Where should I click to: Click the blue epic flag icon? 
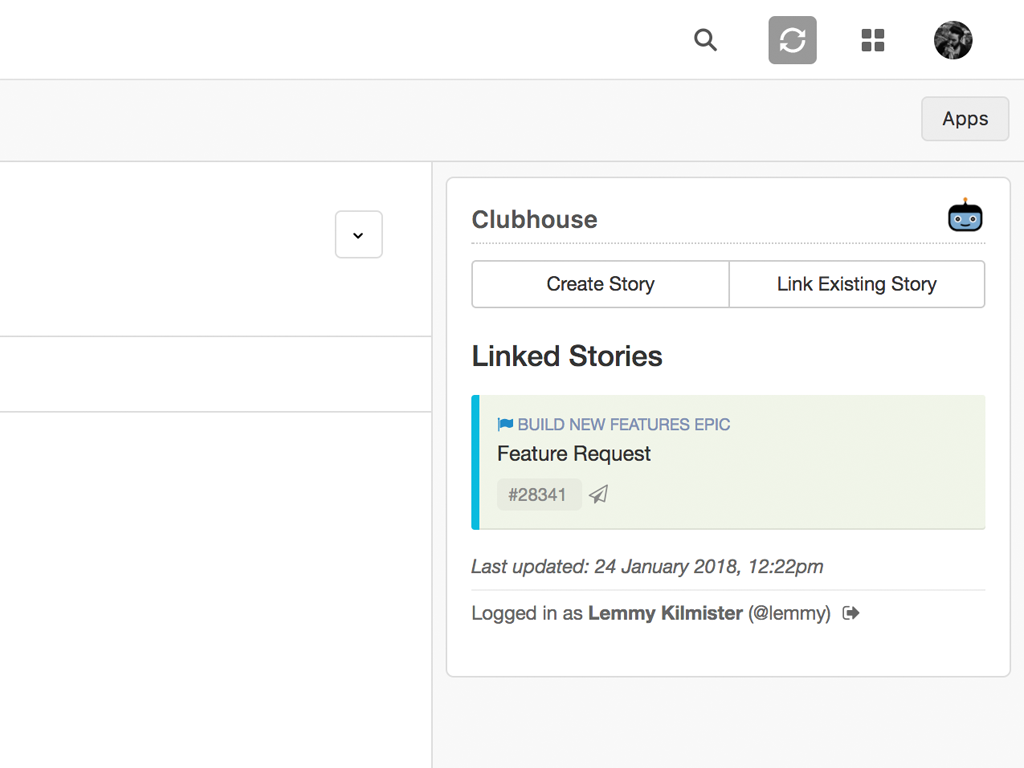point(505,425)
